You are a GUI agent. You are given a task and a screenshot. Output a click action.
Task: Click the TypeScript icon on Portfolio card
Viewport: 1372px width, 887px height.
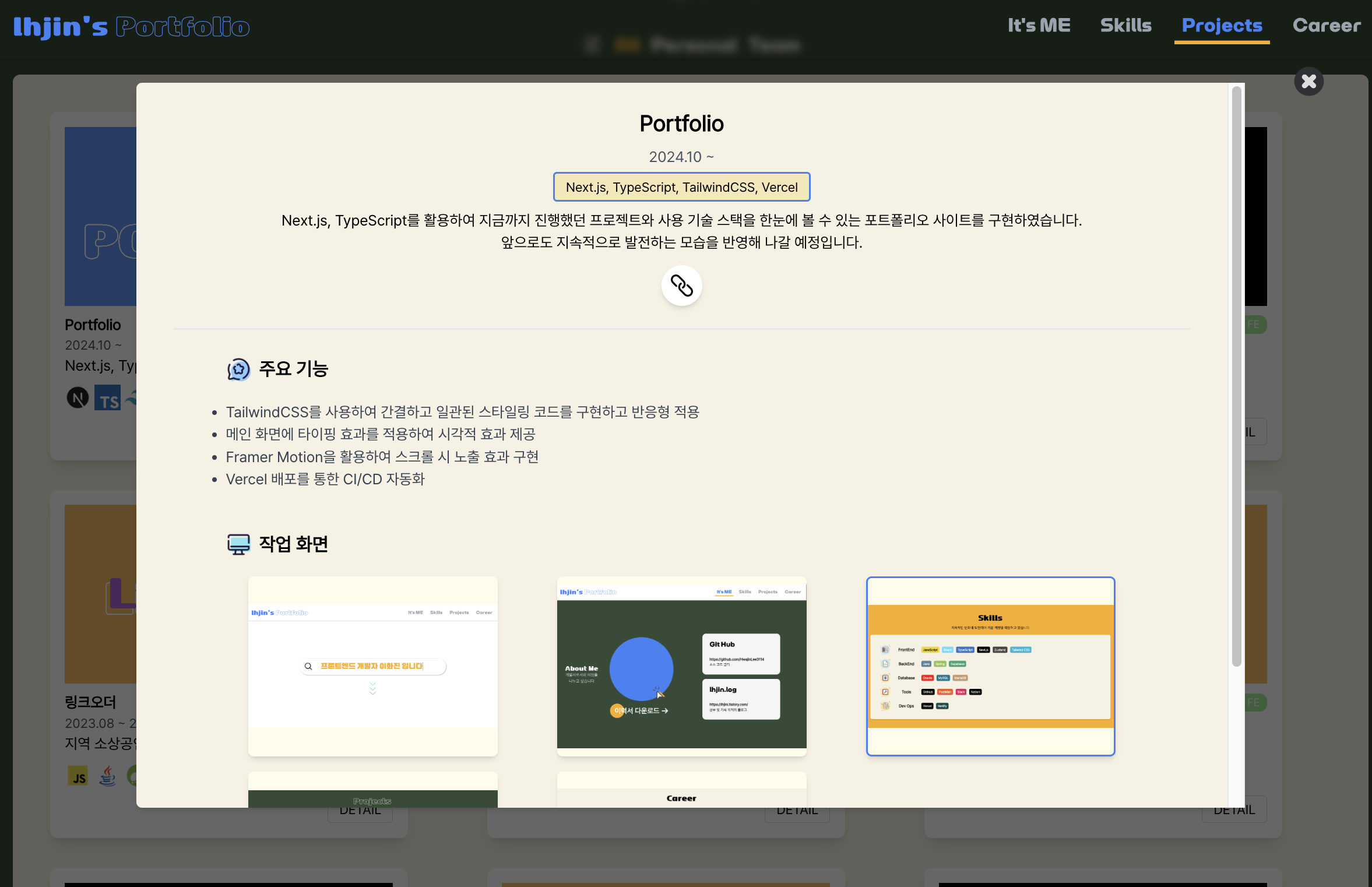107,398
